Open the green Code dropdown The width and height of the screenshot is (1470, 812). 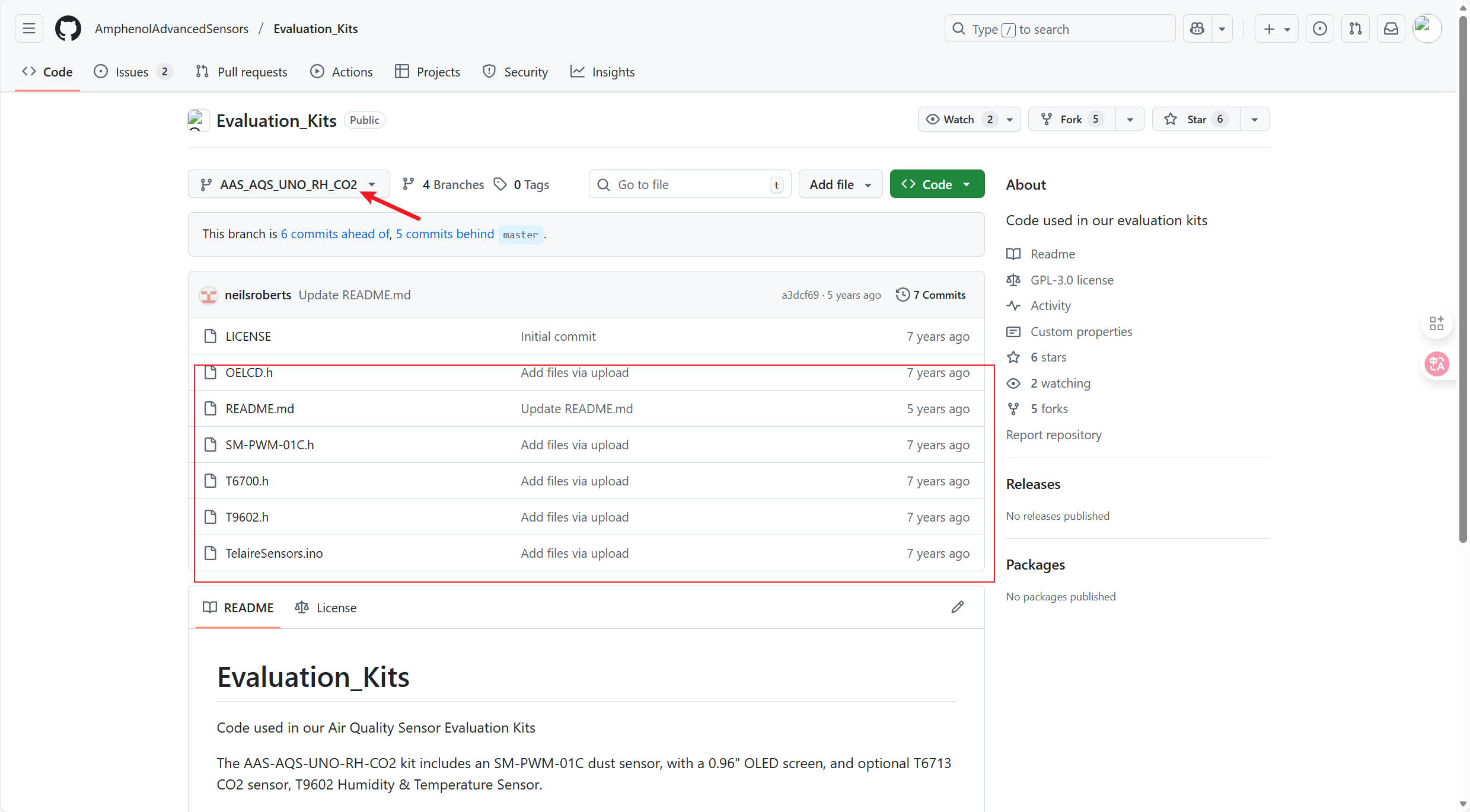(937, 184)
